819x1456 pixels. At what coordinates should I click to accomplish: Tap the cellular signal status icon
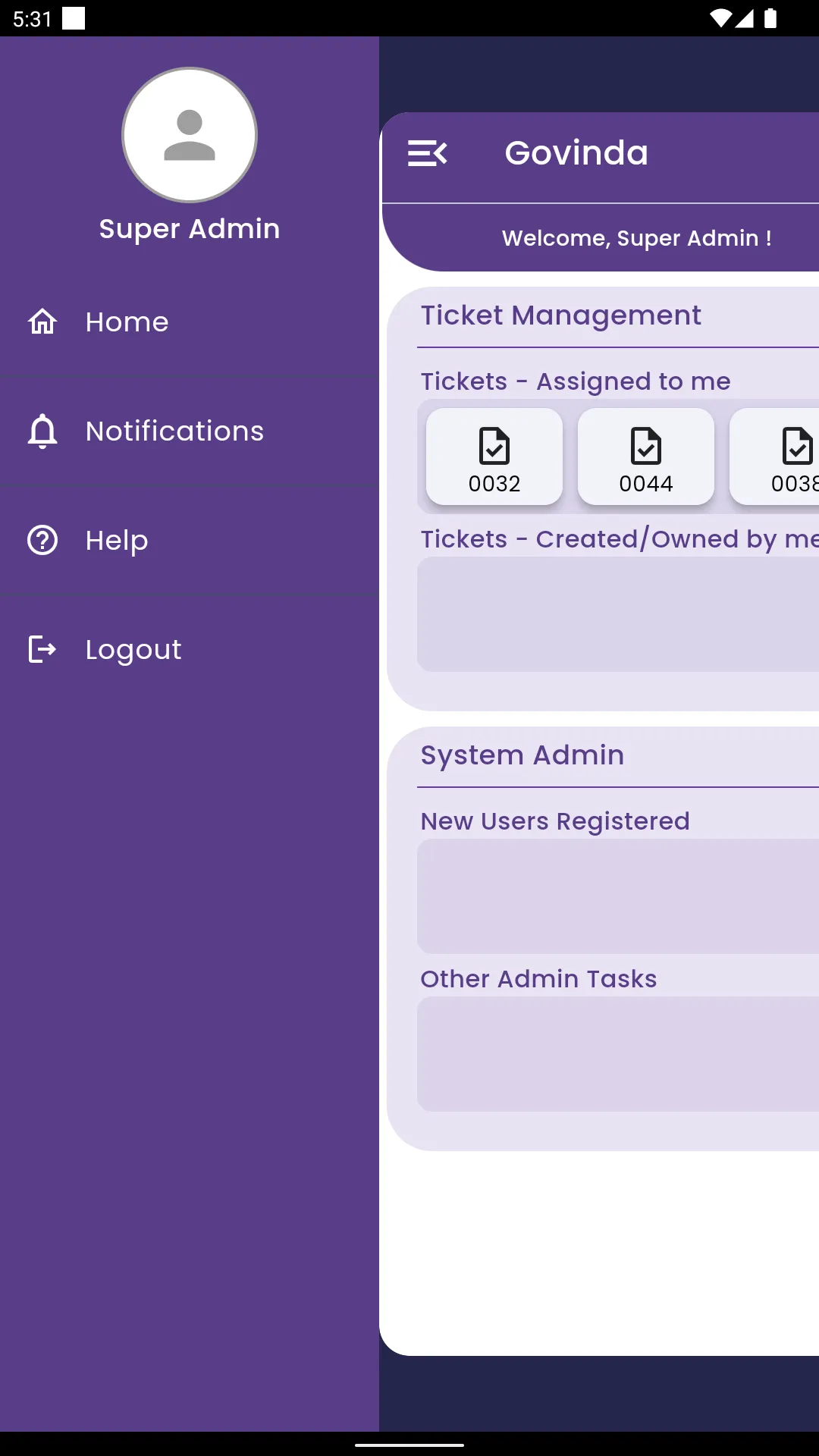(745, 19)
